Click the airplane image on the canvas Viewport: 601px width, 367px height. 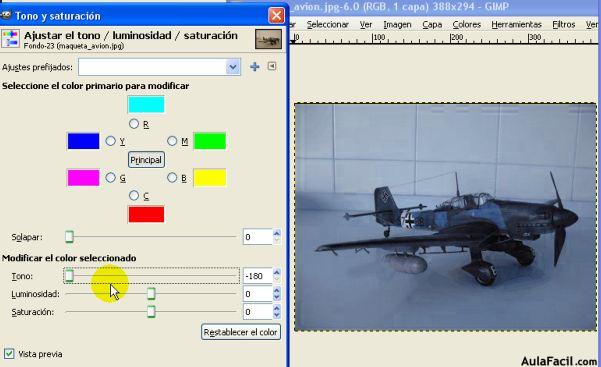(x=445, y=217)
